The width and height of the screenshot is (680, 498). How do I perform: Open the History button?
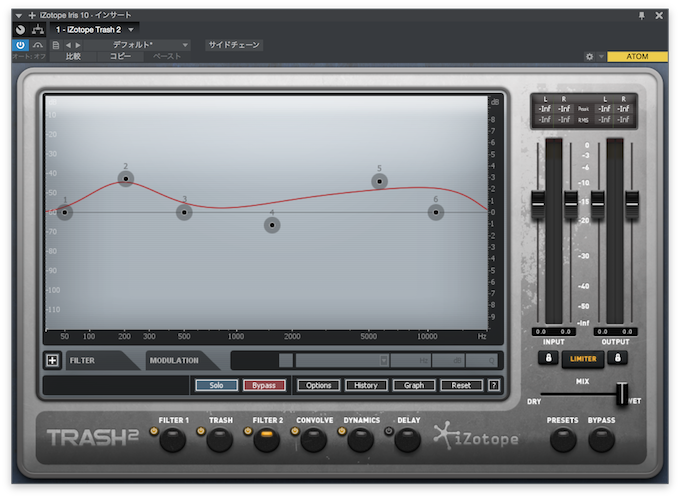coord(366,385)
